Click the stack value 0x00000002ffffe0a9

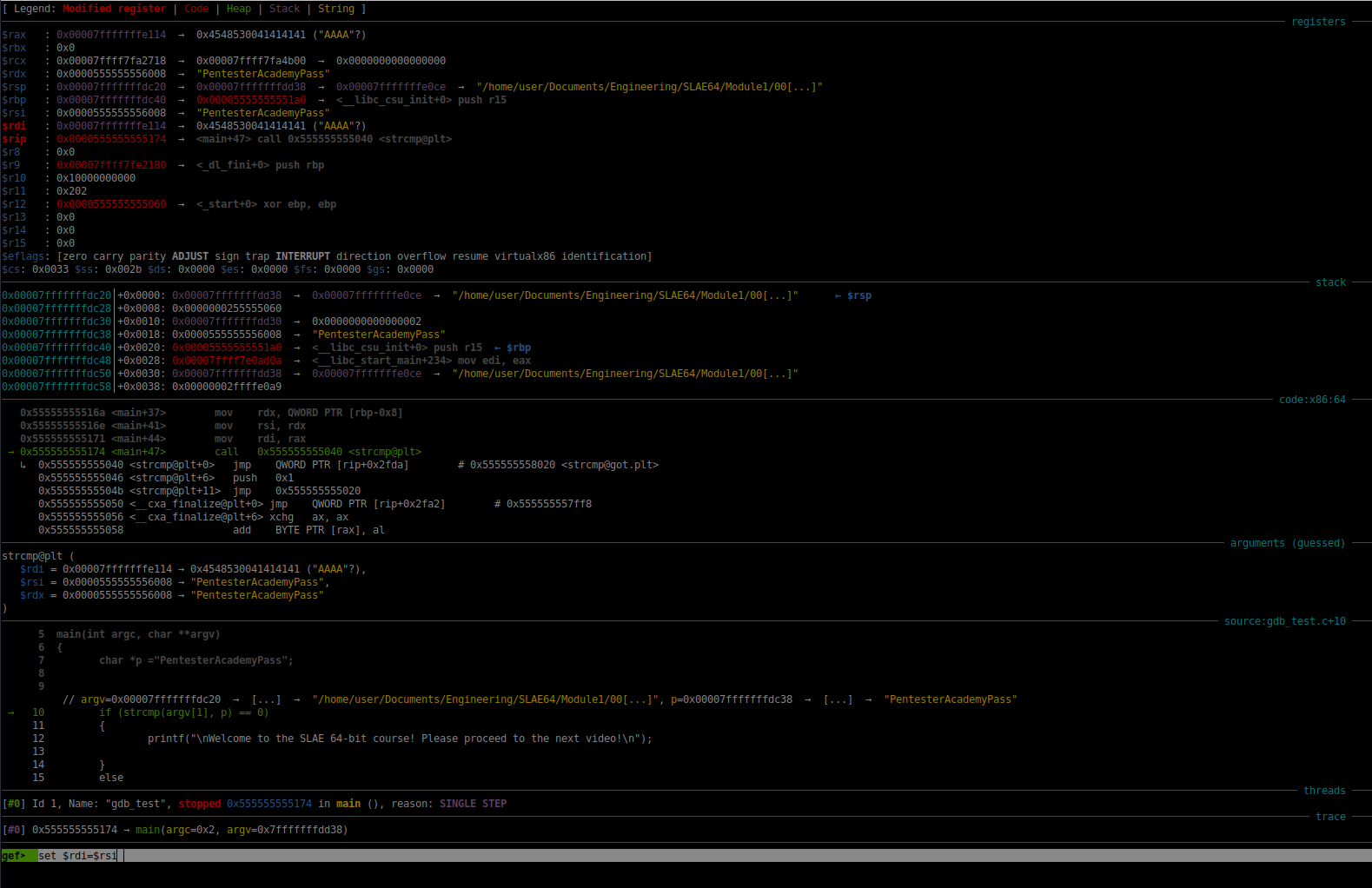tap(227, 387)
